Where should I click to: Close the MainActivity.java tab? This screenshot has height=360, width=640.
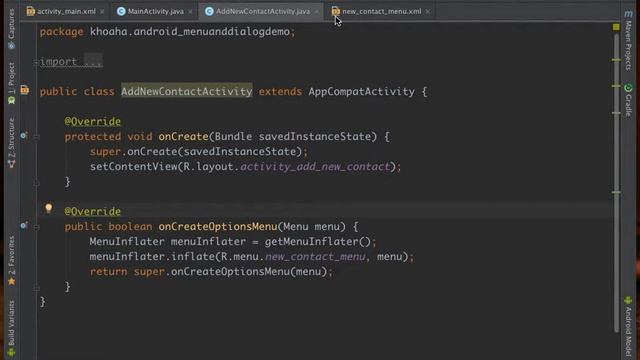[190, 12]
